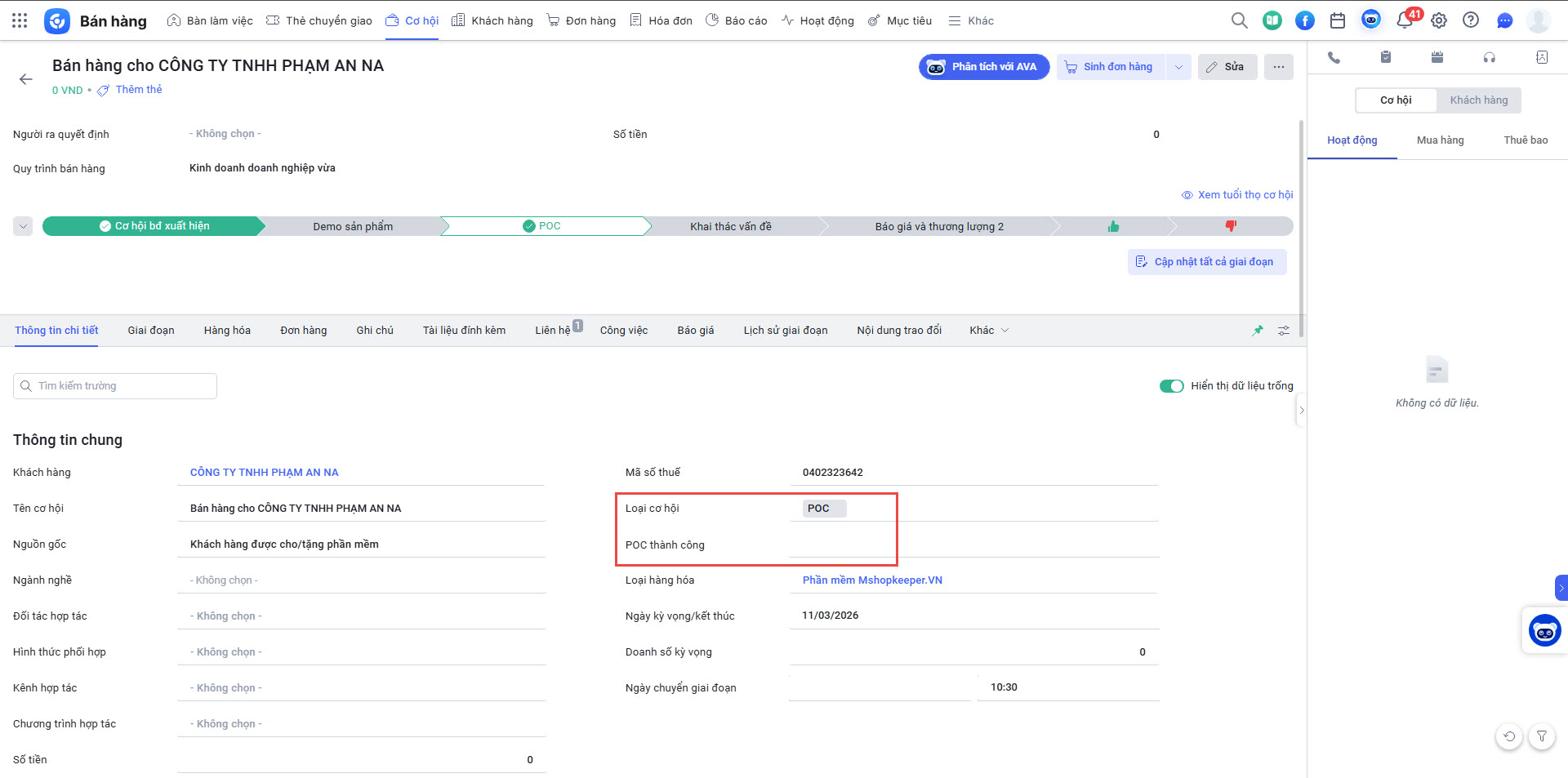
Task: Click Xem tuổi thọ cơ hội eye link
Action: 1237,195
